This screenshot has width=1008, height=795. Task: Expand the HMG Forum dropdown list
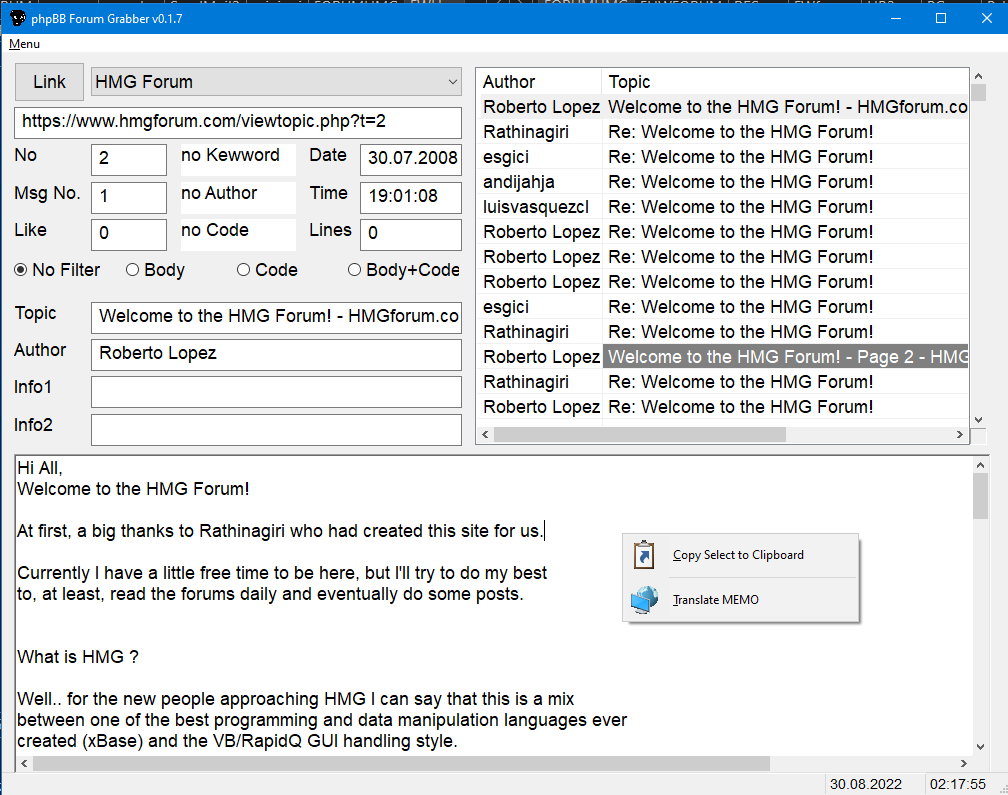450,82
